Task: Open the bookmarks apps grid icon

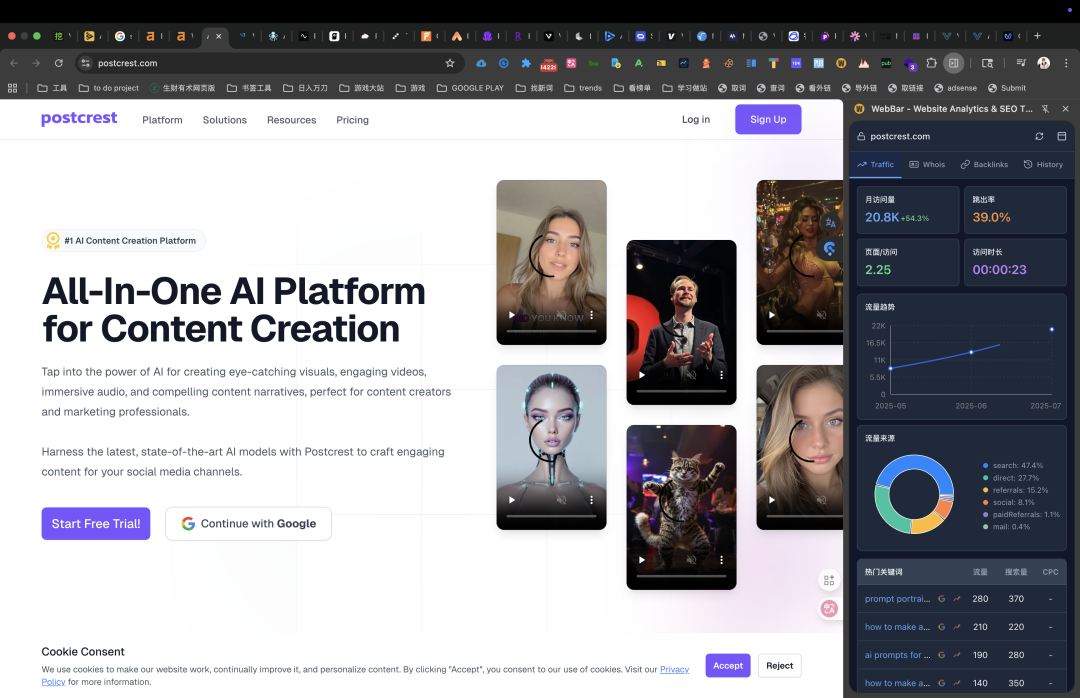Action: coord(12,88)
